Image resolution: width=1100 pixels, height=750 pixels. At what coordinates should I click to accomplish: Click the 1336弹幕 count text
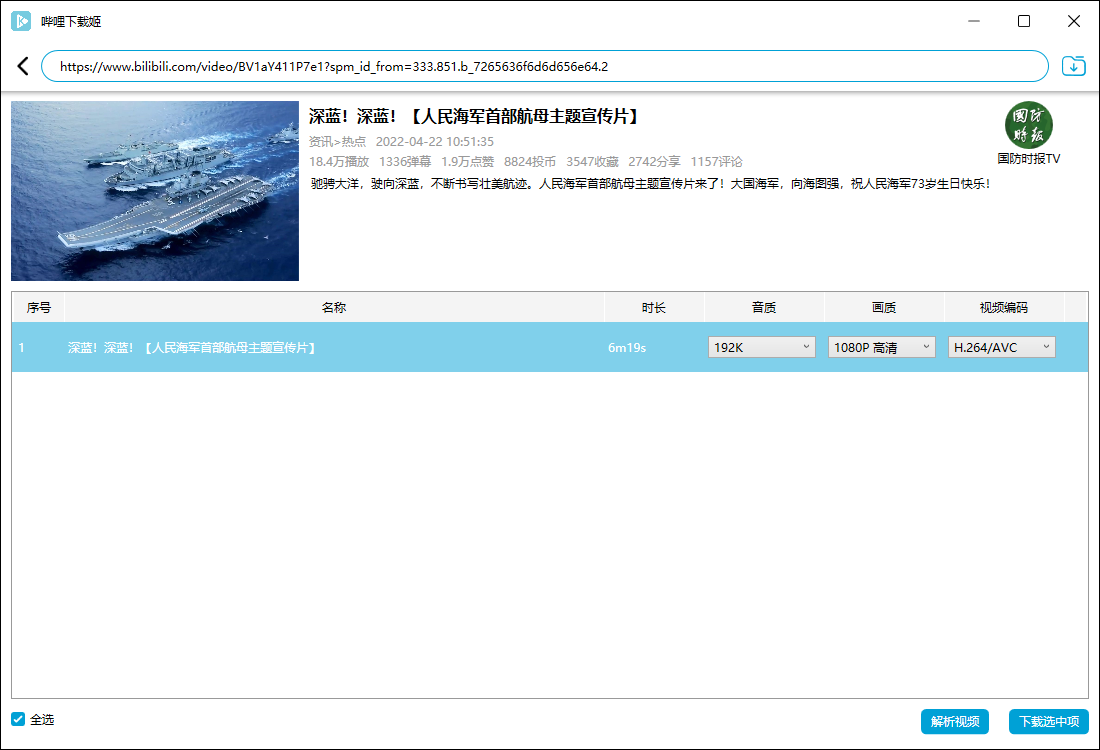(x=405, y=161)
